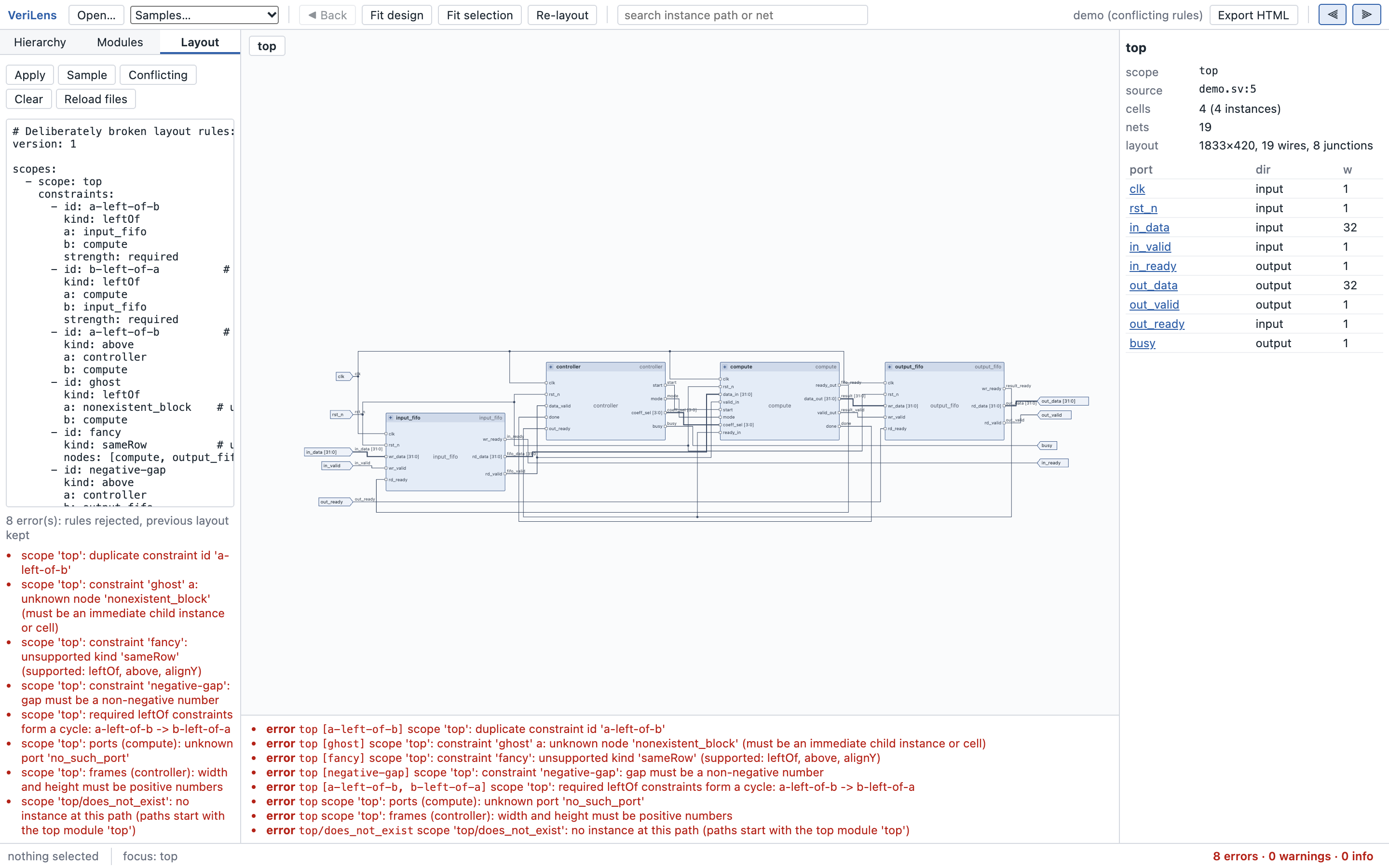Load the Sample rules
1389x868 pixels.
pyautogui.click(x=87, y=75)
